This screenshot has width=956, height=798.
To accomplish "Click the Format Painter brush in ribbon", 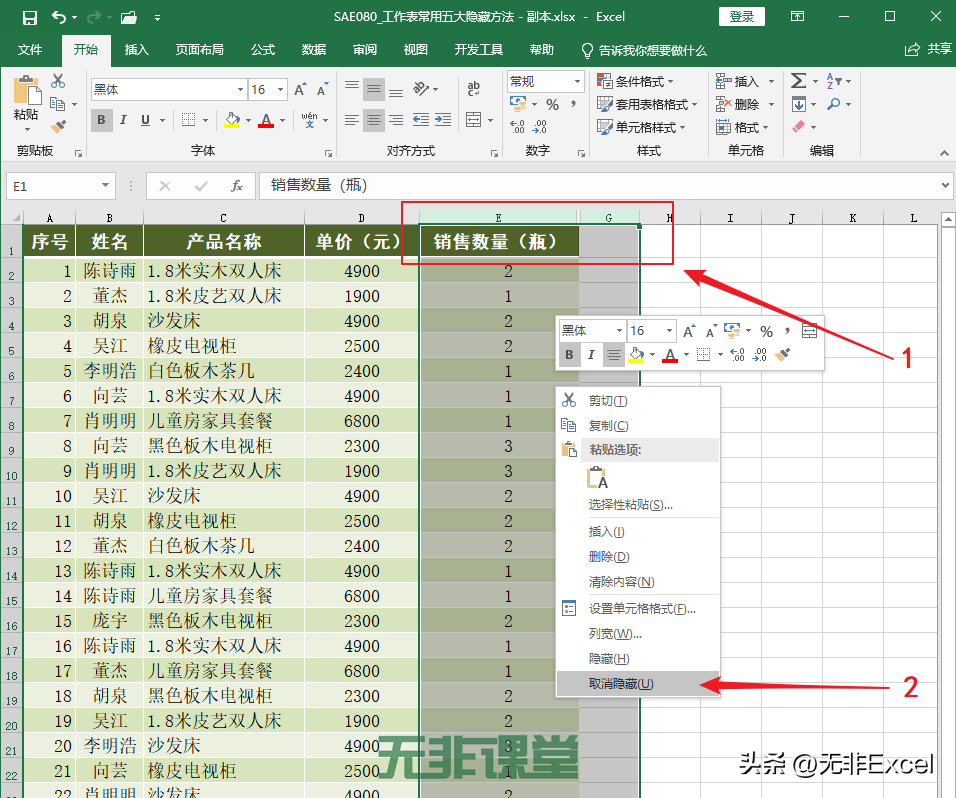I will 58,127.
